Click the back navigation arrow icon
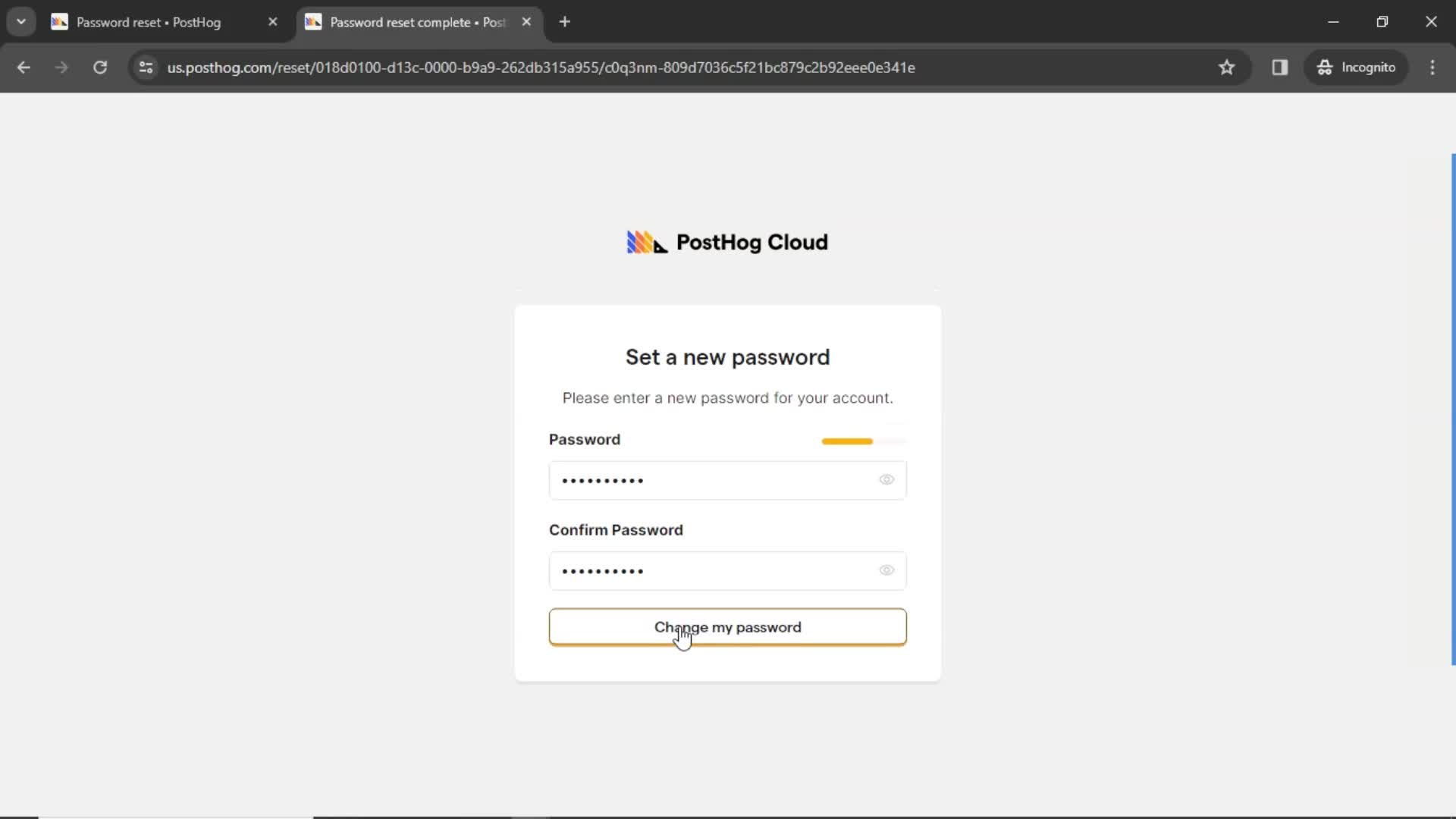The height and width of the screenshot is (819, 1456). tap(23, 68)
